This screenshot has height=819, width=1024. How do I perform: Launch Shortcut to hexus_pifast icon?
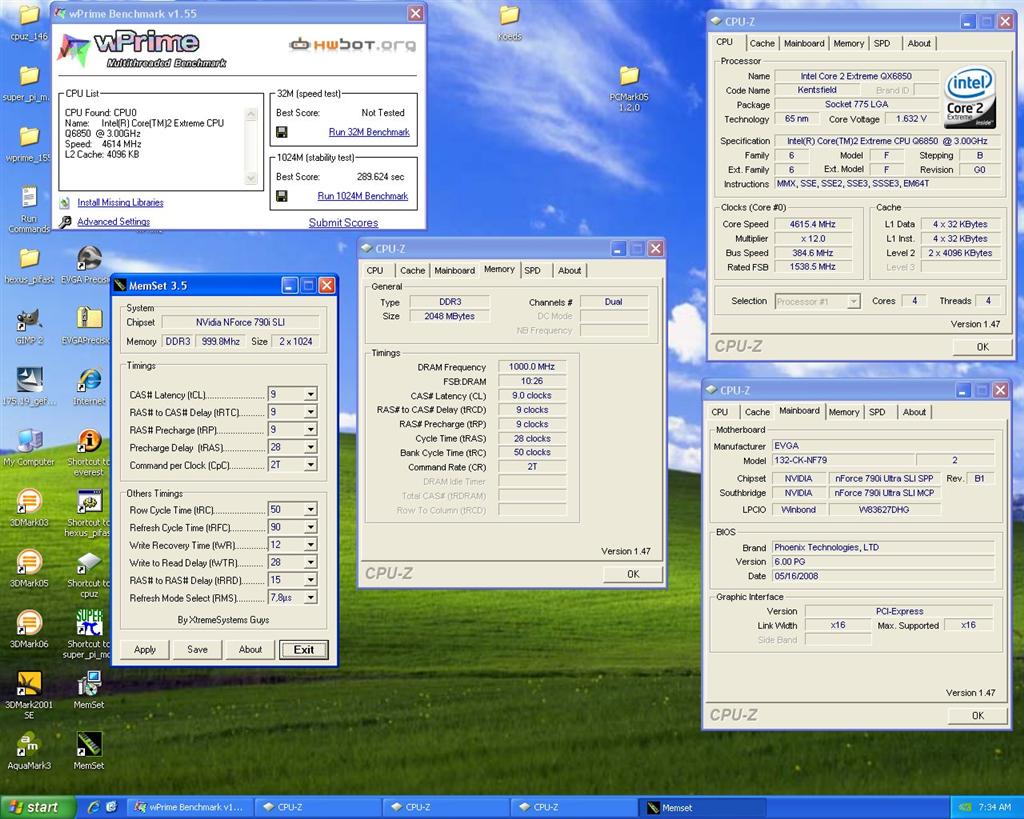(x=89, y=502)
